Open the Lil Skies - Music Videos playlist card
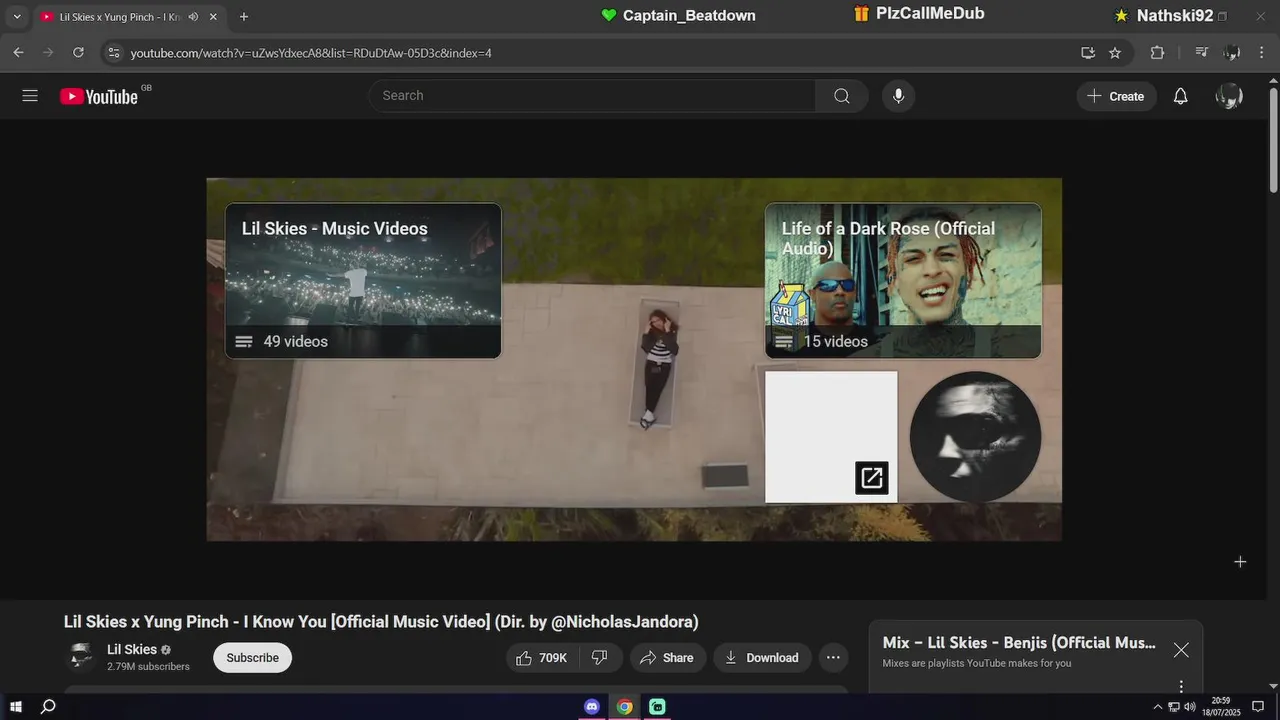This screenshot has width=1280, height=720. [363, 281]
